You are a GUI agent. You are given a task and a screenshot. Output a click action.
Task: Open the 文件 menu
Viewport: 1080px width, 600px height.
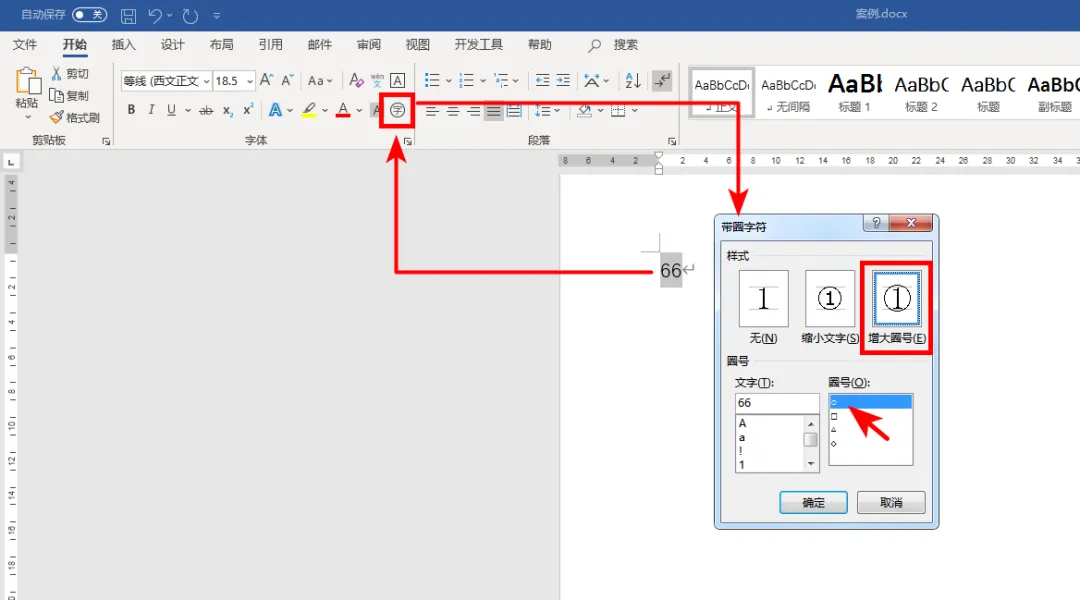[25, 45]
